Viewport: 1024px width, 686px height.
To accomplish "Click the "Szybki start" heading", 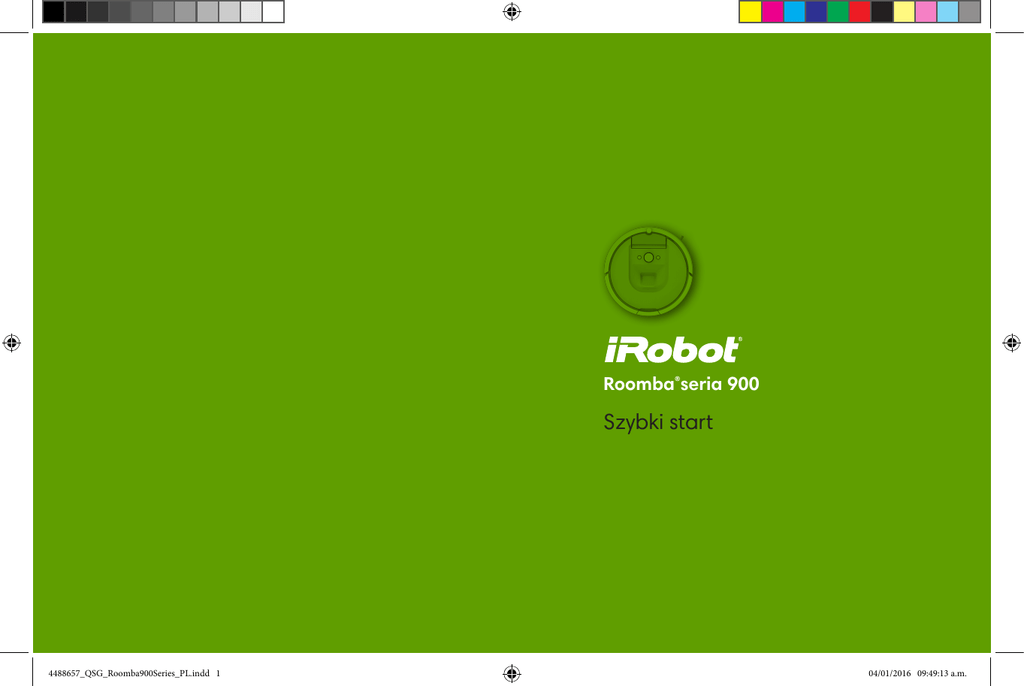I will pos(658,422).
